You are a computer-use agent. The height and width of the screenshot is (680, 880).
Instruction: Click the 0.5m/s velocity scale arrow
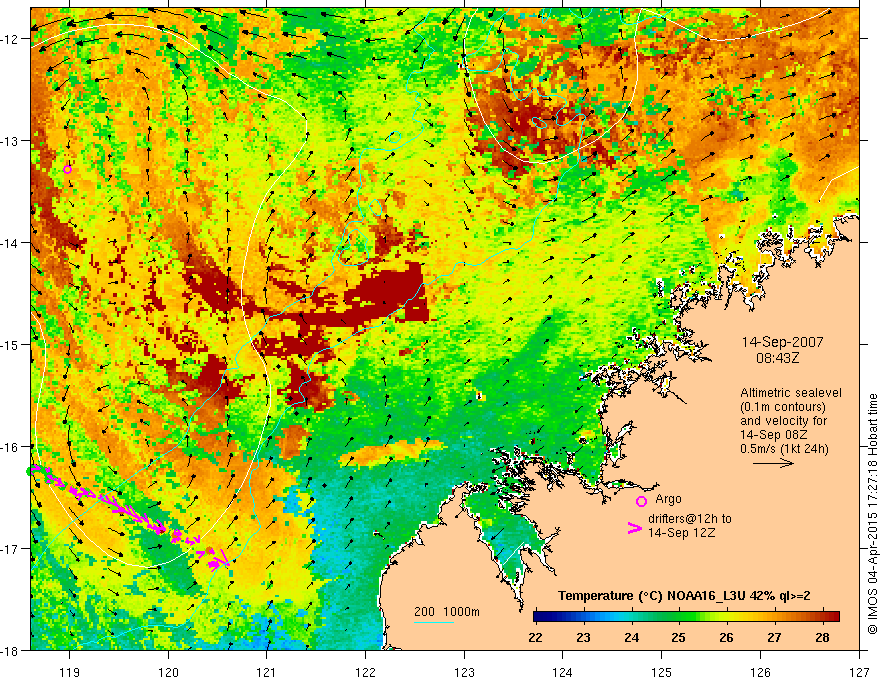[x=773, y=463]
